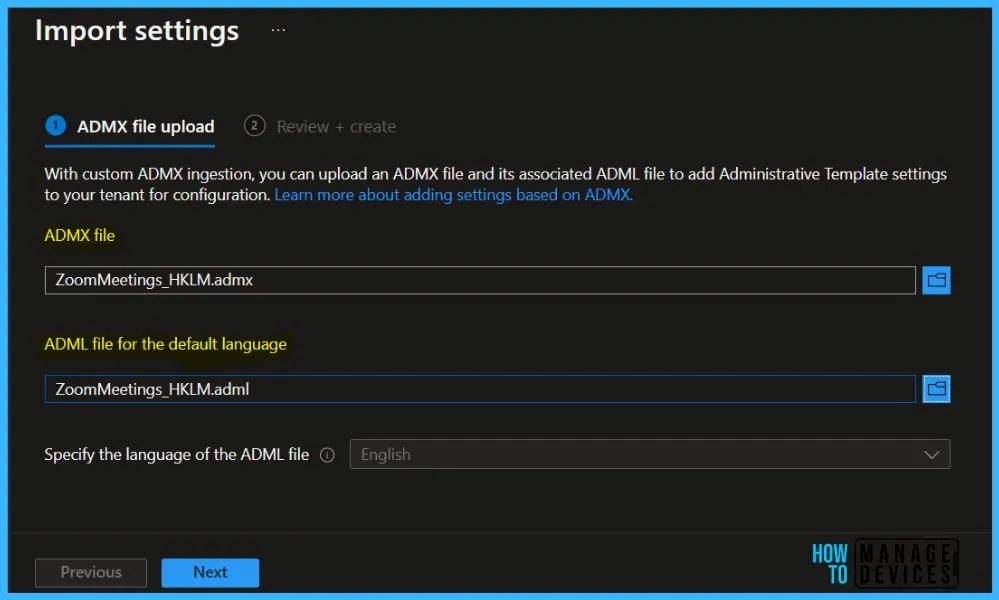Click the ZoomMeetings_HKLM.admx file field

(480, 281)
